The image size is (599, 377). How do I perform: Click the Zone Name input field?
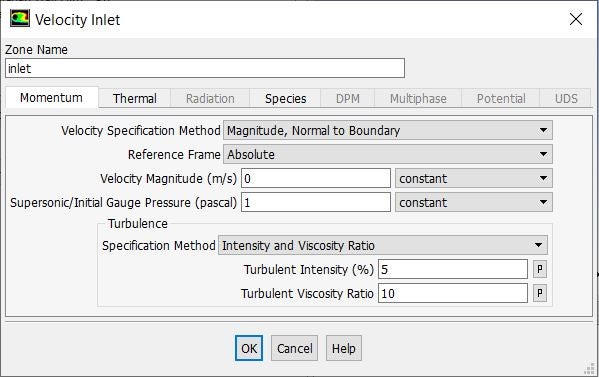[205, 68]
